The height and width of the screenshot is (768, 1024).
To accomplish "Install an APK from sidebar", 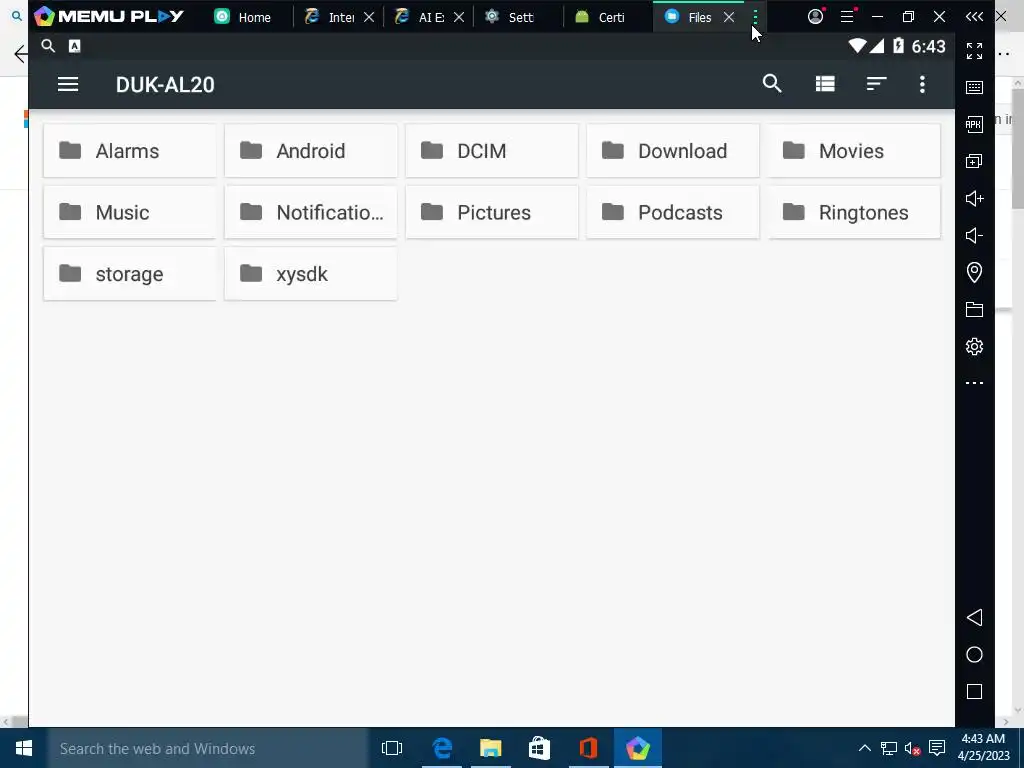I will pyautogui.click(x=974, y=124).
